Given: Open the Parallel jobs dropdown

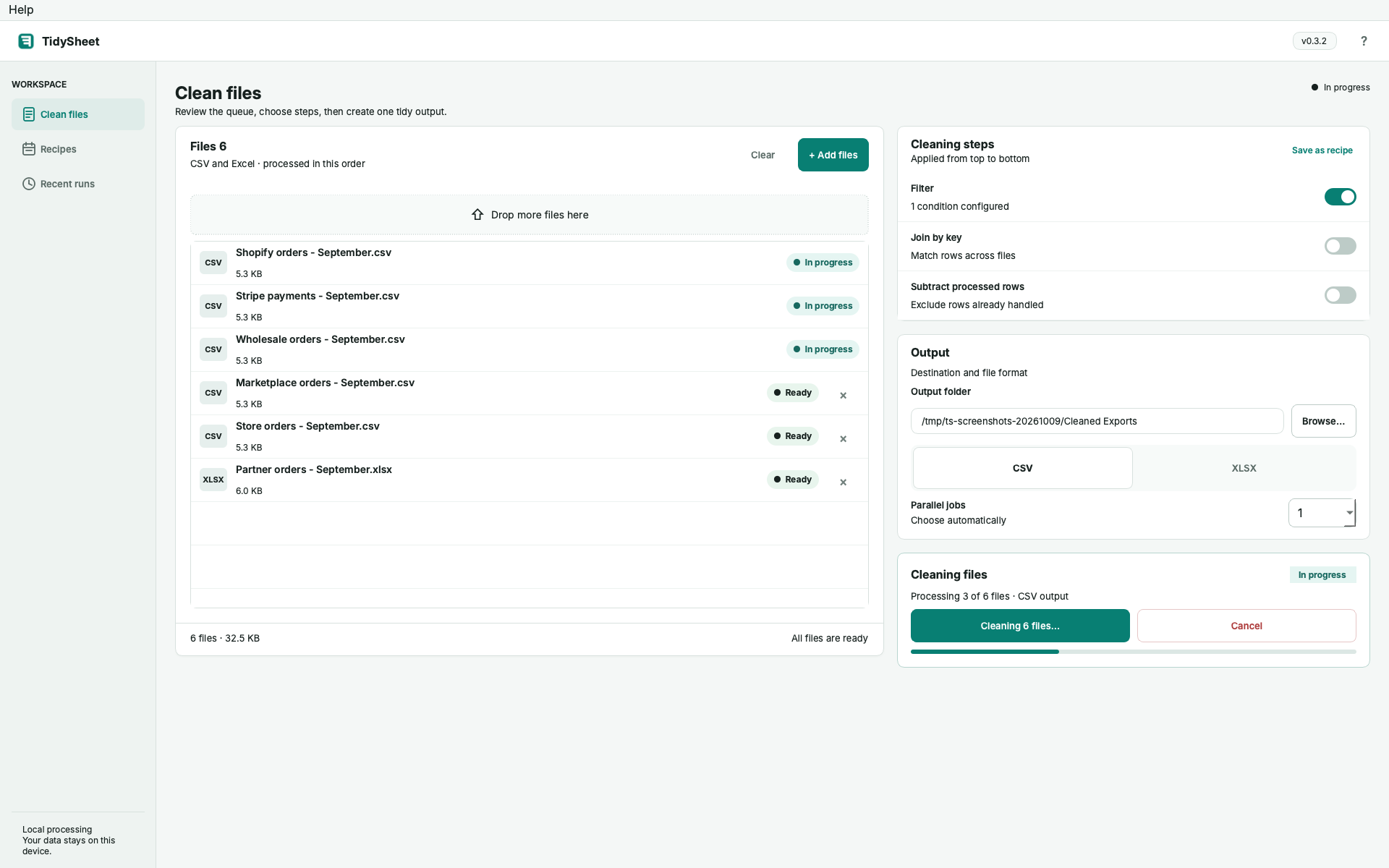Looking at the screenshot, I should [1322, 513].
